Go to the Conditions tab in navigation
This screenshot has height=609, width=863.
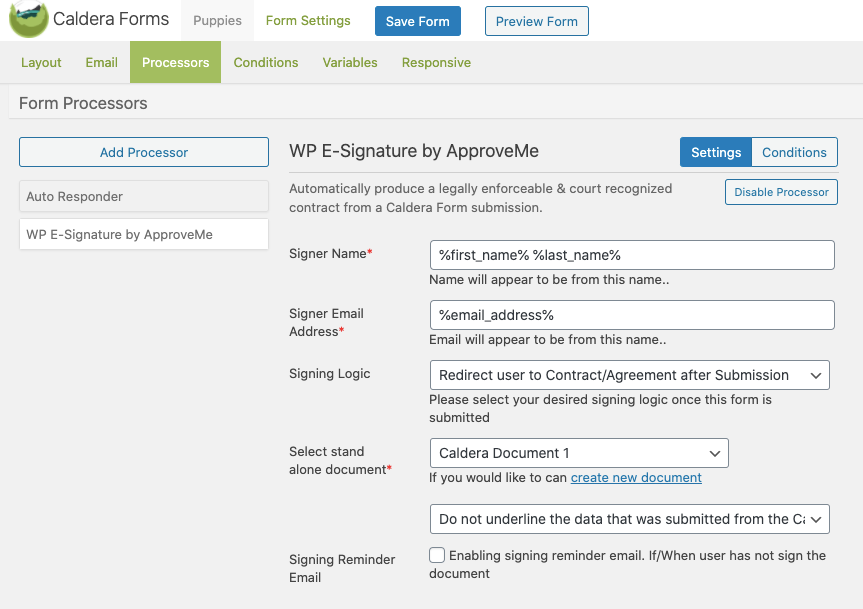pos(266,62)
